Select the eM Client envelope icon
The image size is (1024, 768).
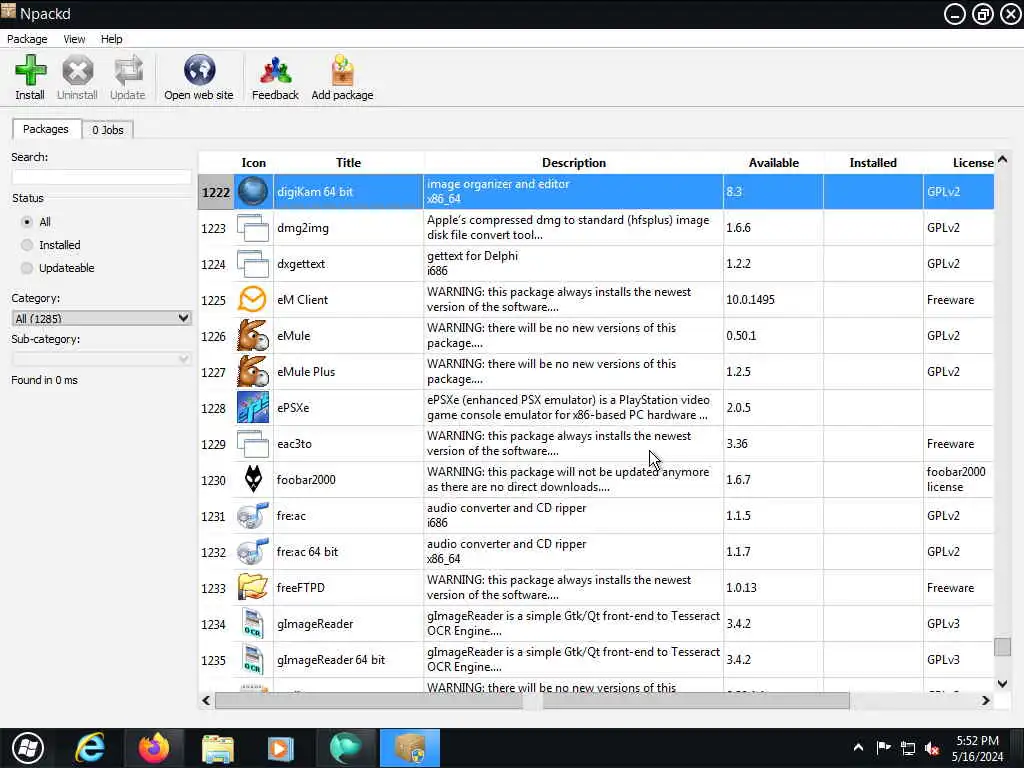[x=253, y=300]
